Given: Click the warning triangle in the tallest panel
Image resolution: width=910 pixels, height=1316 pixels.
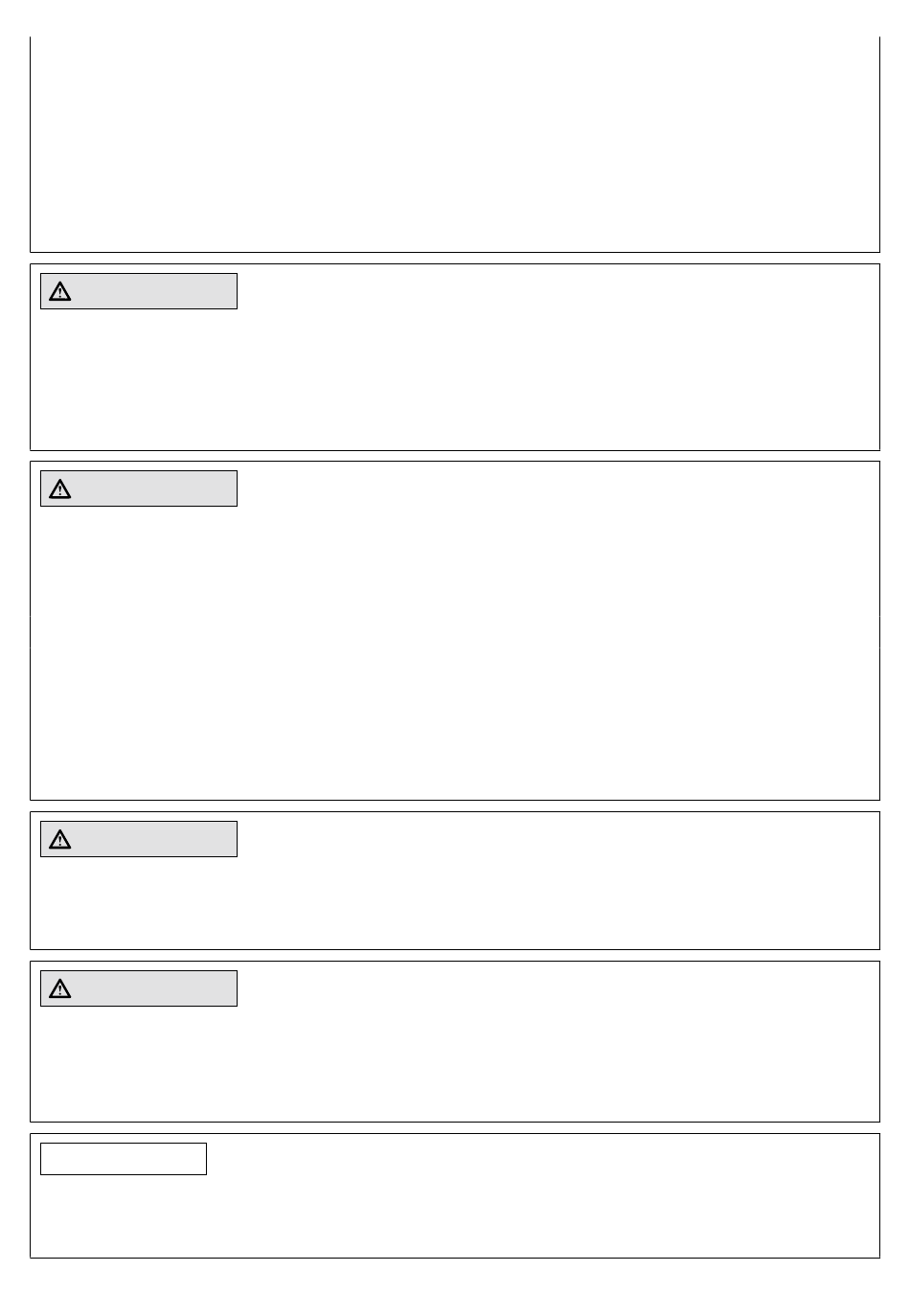Looking at the screenshot, I should click(60, 489).
